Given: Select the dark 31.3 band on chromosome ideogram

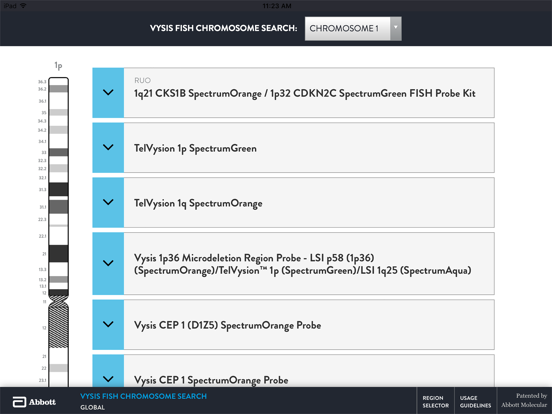Looking at the screenshot, I should tap(58, 189).
